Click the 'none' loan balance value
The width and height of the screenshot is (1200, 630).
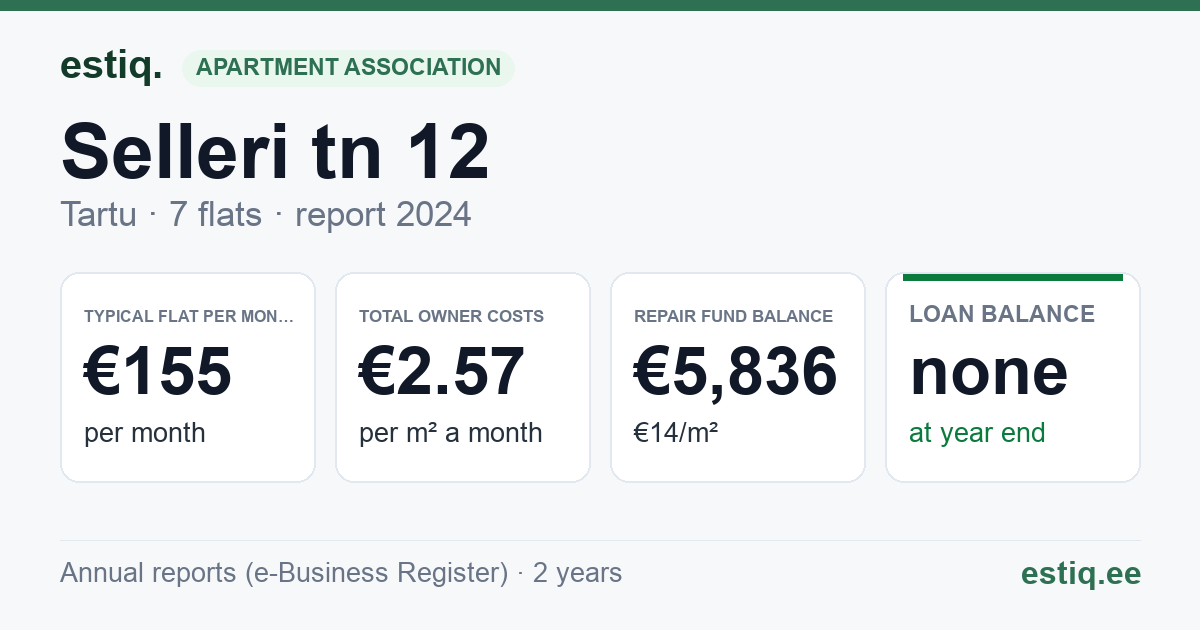[989, 372]
